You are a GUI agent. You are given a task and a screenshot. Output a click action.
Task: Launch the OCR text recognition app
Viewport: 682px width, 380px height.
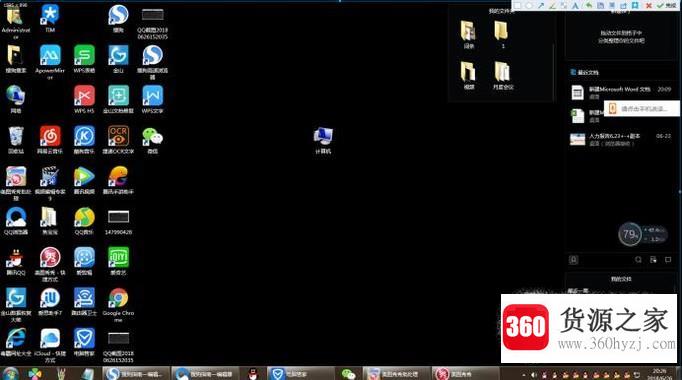118,140
